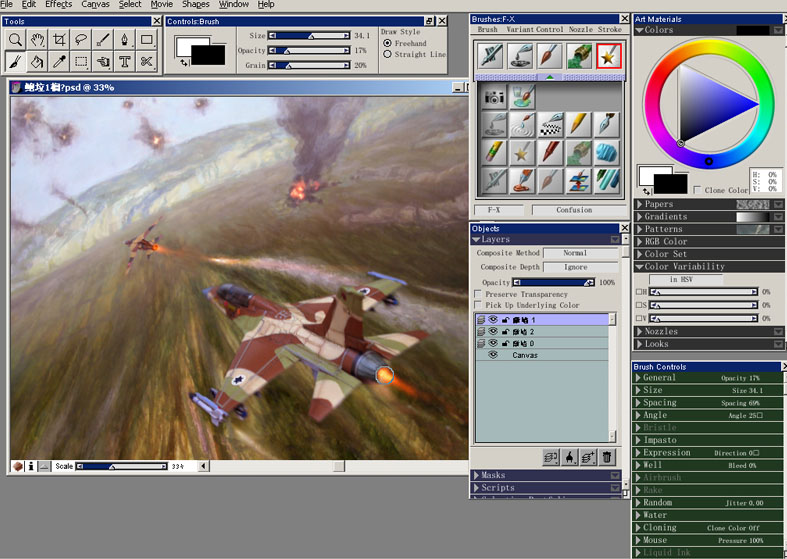Open the Movie menu
787x559 pixels.
click(x=162, y=5)
